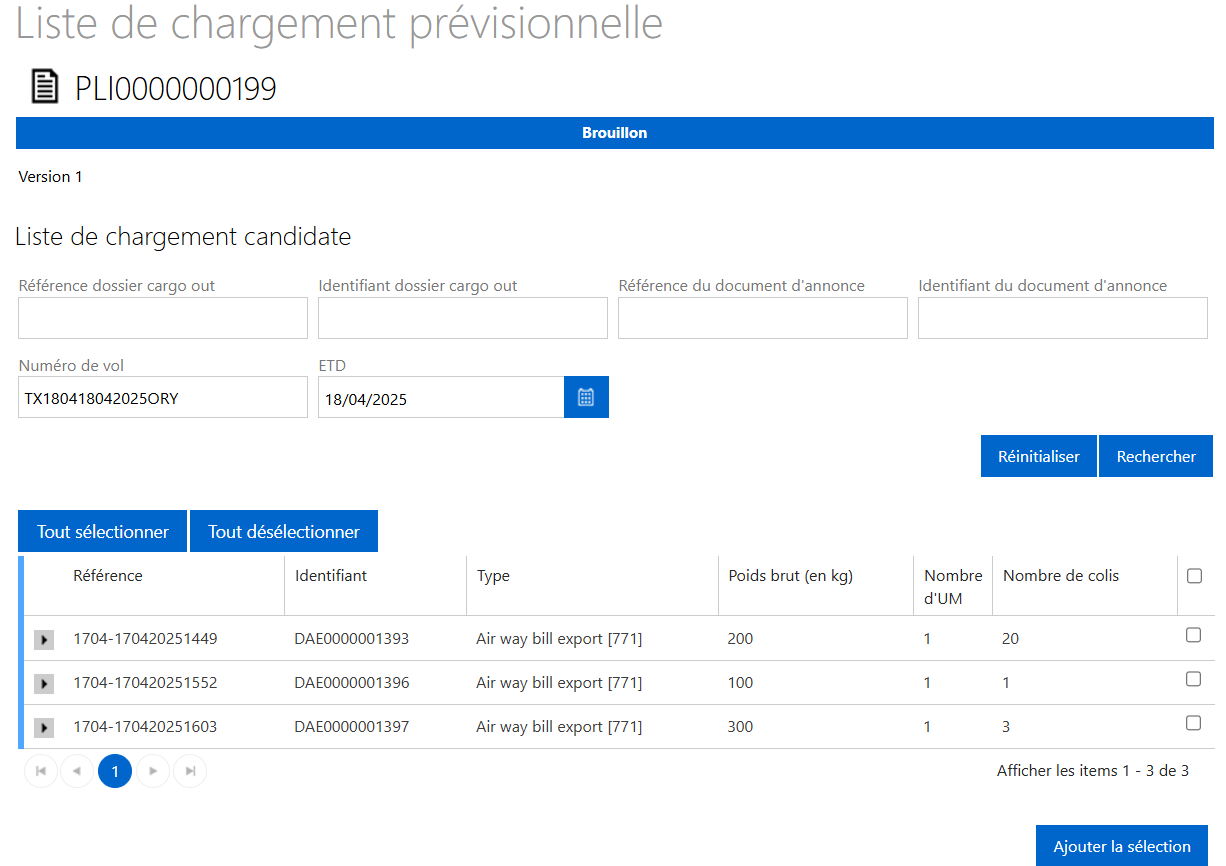The height and width of the screenshot is (866, 1226).
Task: Open the ETD calendar date picker
Action: click(586, 397)
